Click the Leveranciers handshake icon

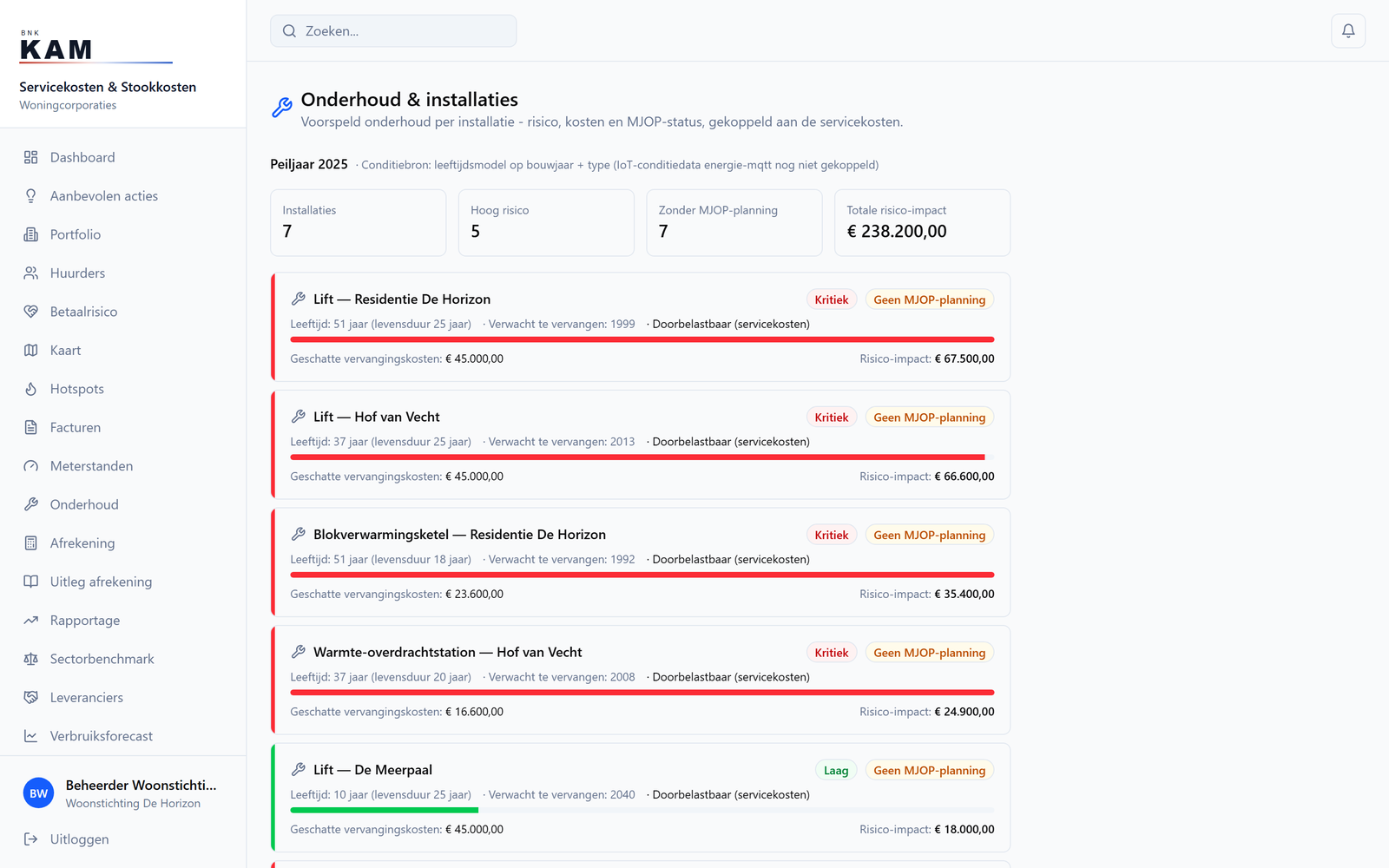coord(31,698)
